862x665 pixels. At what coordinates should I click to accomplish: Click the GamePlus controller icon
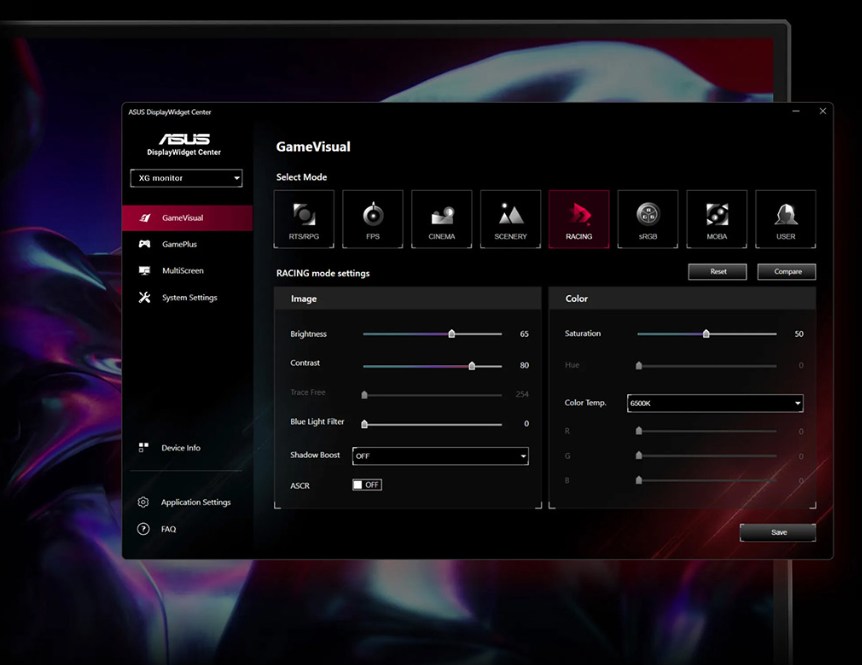tap(145, 244)
